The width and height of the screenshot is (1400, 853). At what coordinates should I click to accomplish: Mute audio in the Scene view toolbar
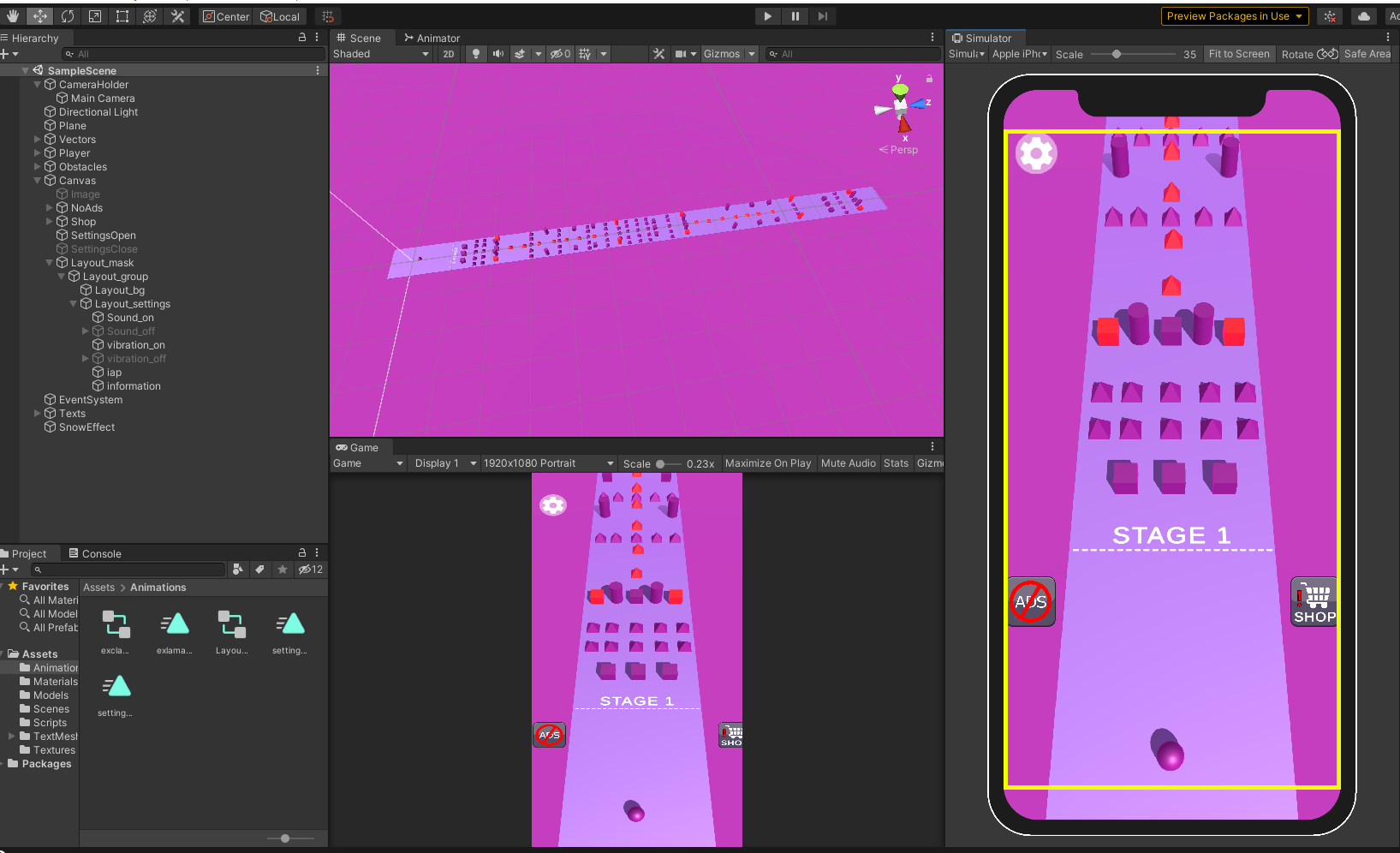click(498, 53)
